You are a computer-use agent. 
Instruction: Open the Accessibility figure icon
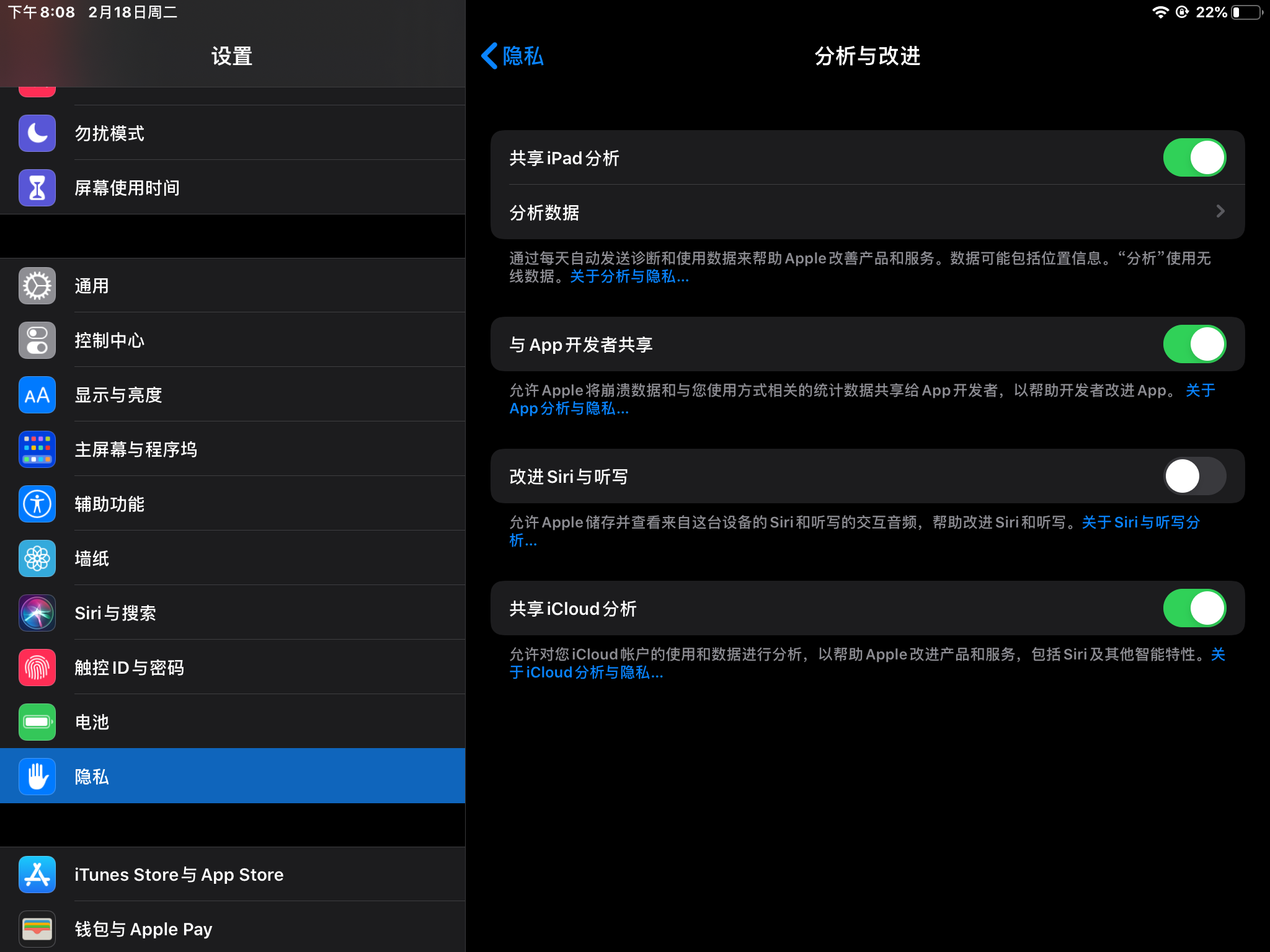37,504
